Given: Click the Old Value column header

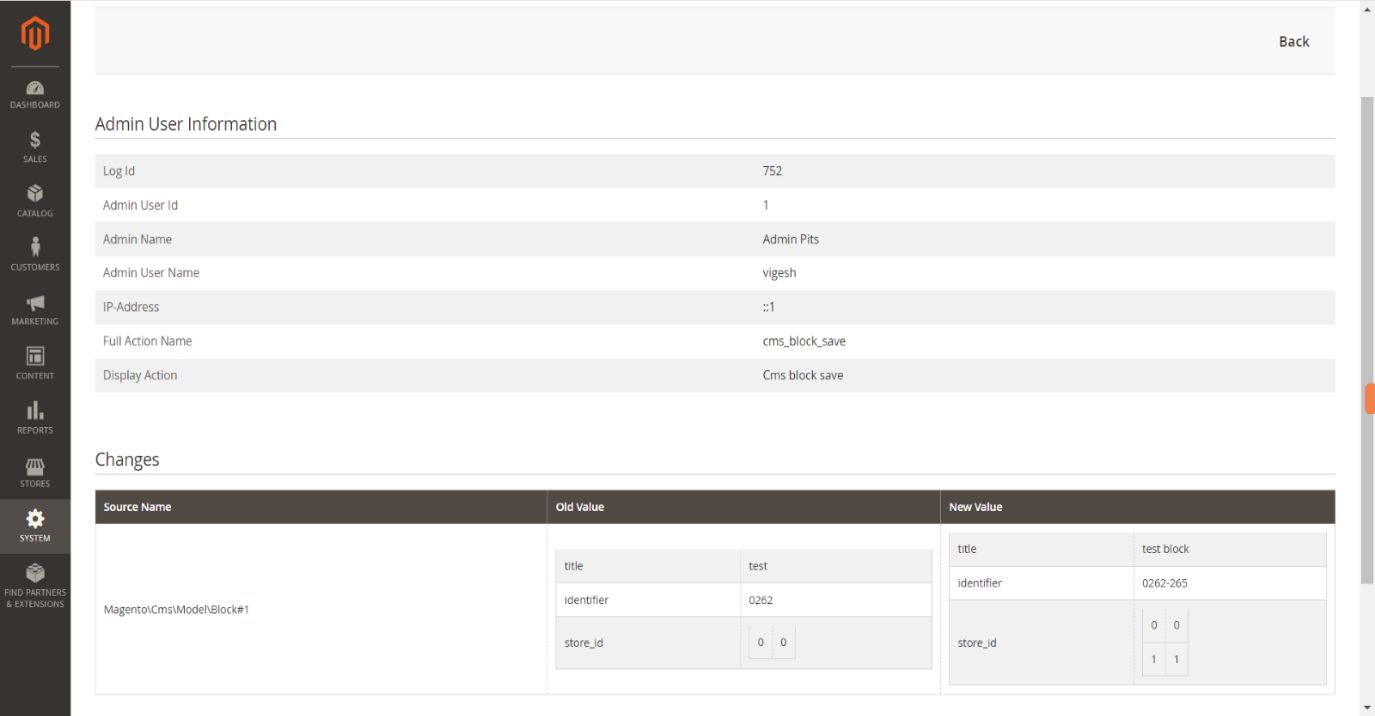Looking at the screenshot, I should pos(580,507).
